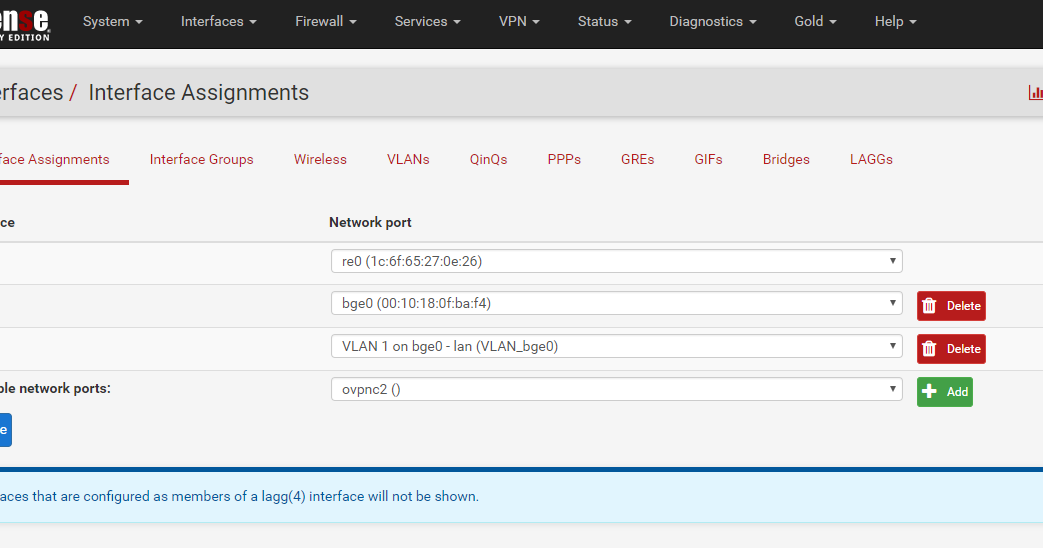Viewport: 1043px width, 548px height.
Task: Open the re0 network port dropdown
Action: tap(617, 261)
